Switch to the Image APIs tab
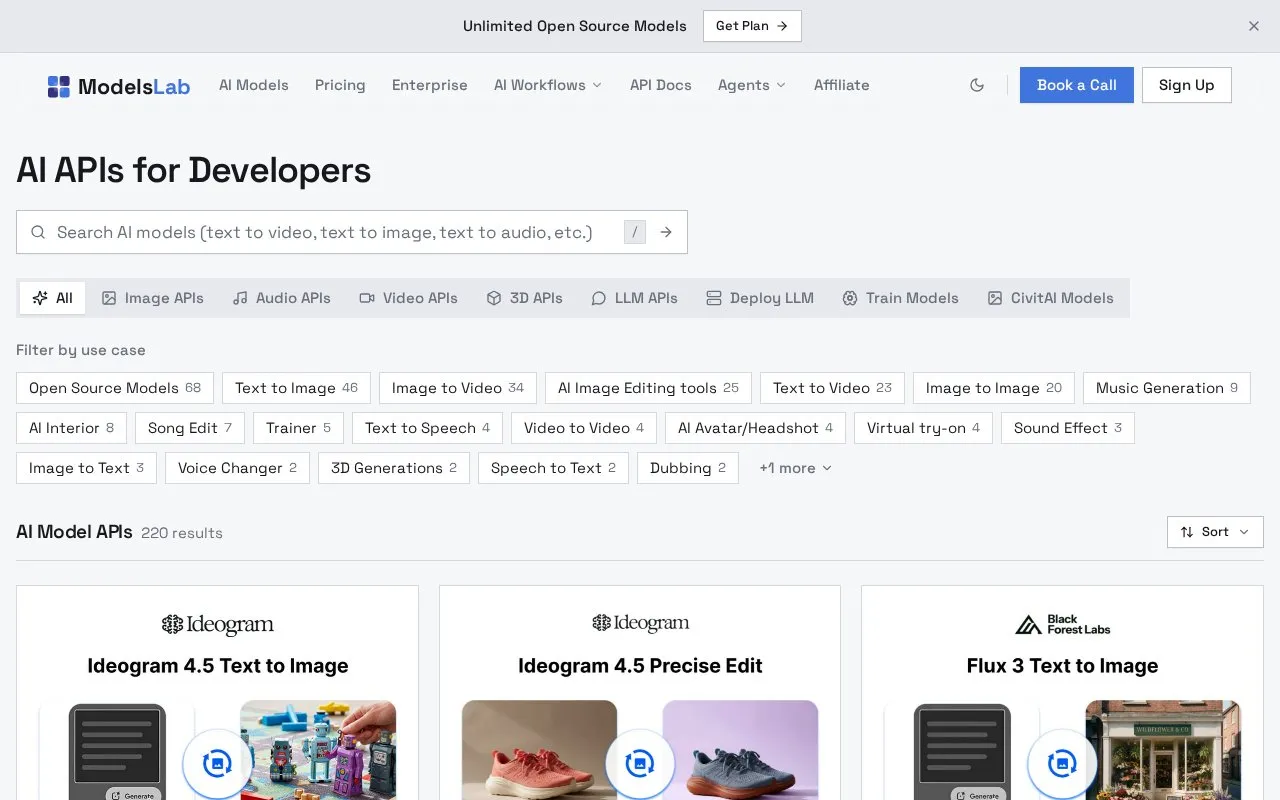The height and width of the screenshot is (800, 1280). (x=153, y=298)
